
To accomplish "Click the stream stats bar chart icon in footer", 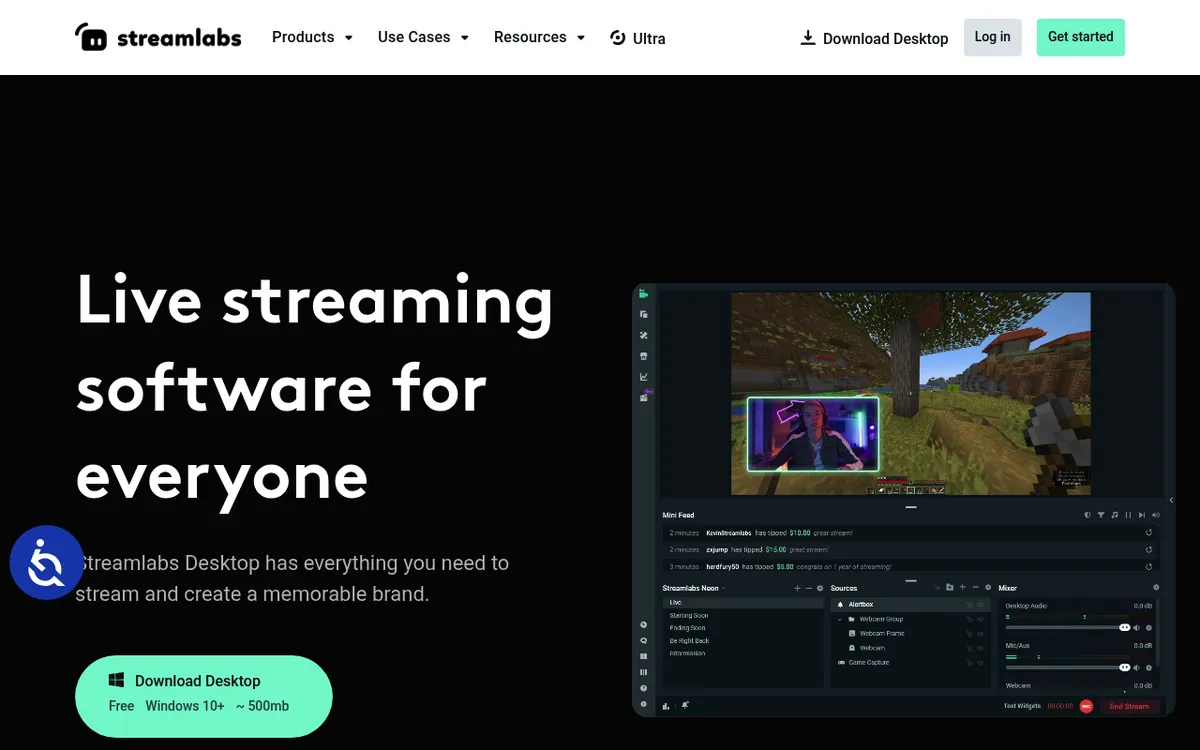I will tap(666, 706).
